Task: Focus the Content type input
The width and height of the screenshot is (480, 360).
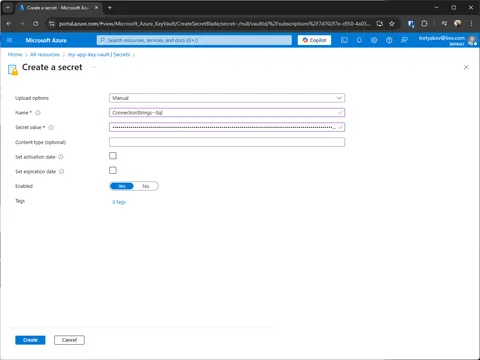Action: (227, 142)
